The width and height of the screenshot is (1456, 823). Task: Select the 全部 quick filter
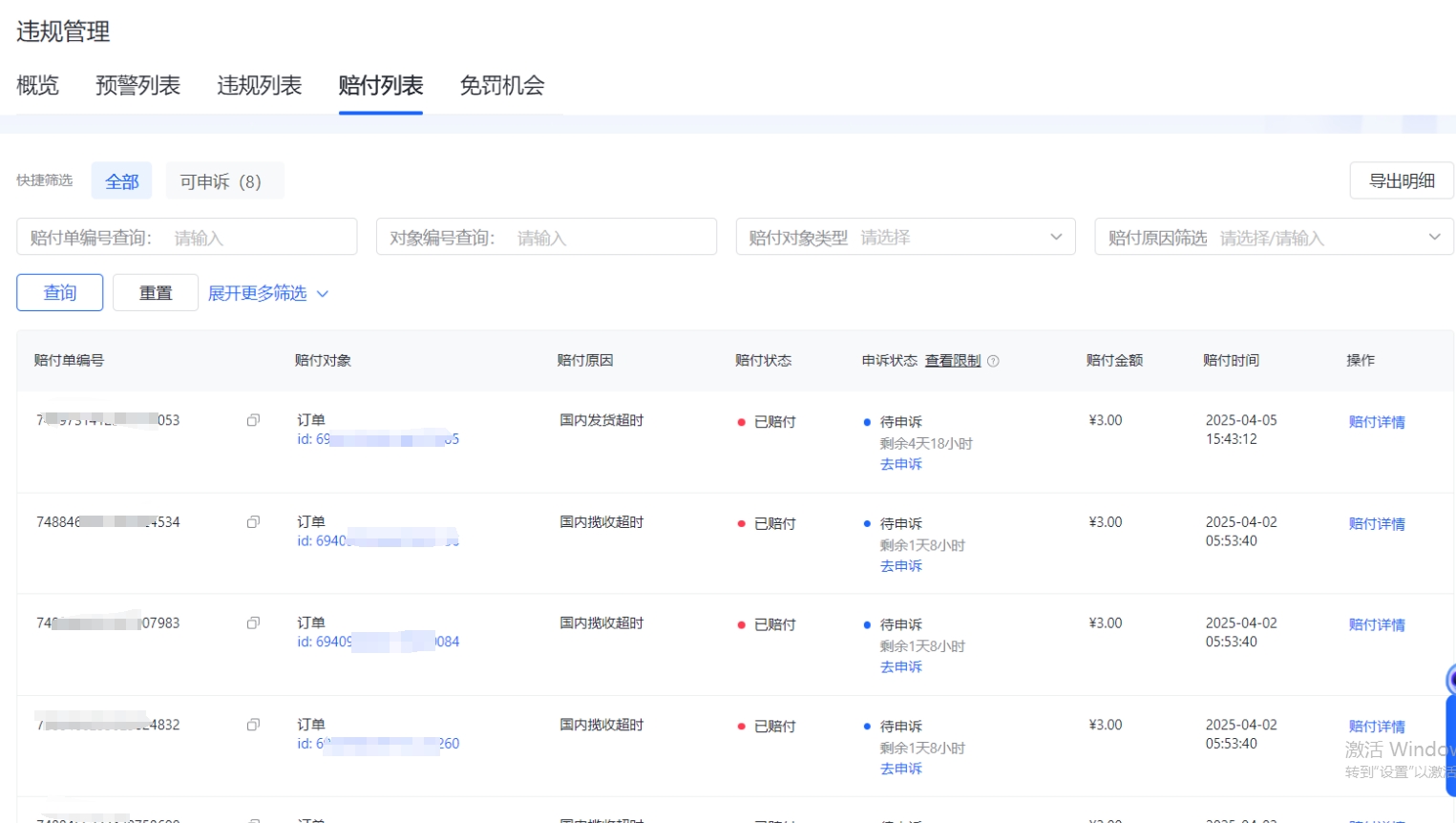tap(121, 181)
